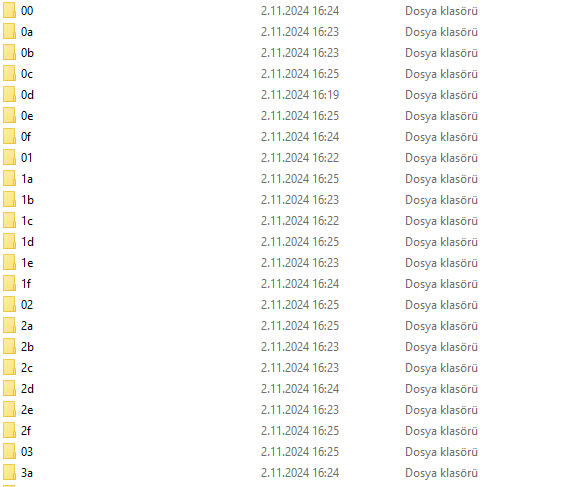574x487 pixels.
Task: Click the folder icon for 03
Action: click(x=10, y=451)
